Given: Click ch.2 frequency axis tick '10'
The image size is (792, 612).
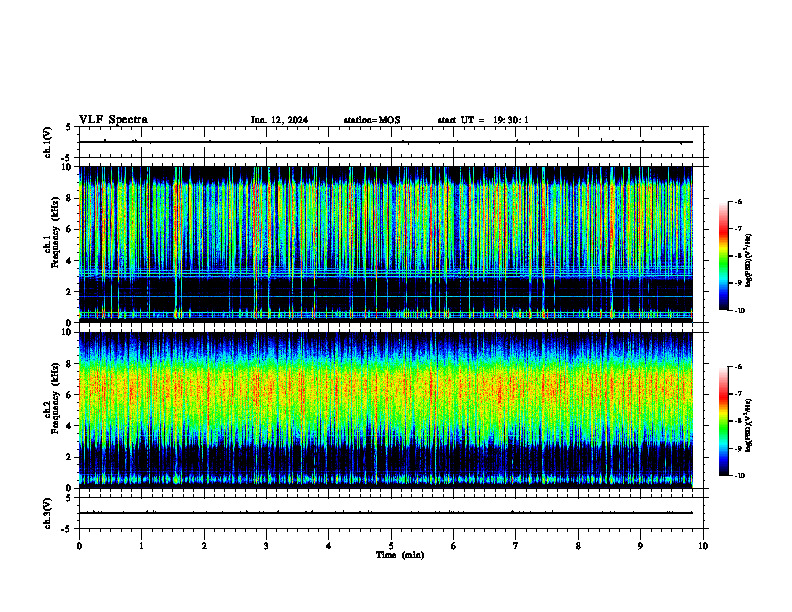Looking at the screenshot, I should point(67,332).
